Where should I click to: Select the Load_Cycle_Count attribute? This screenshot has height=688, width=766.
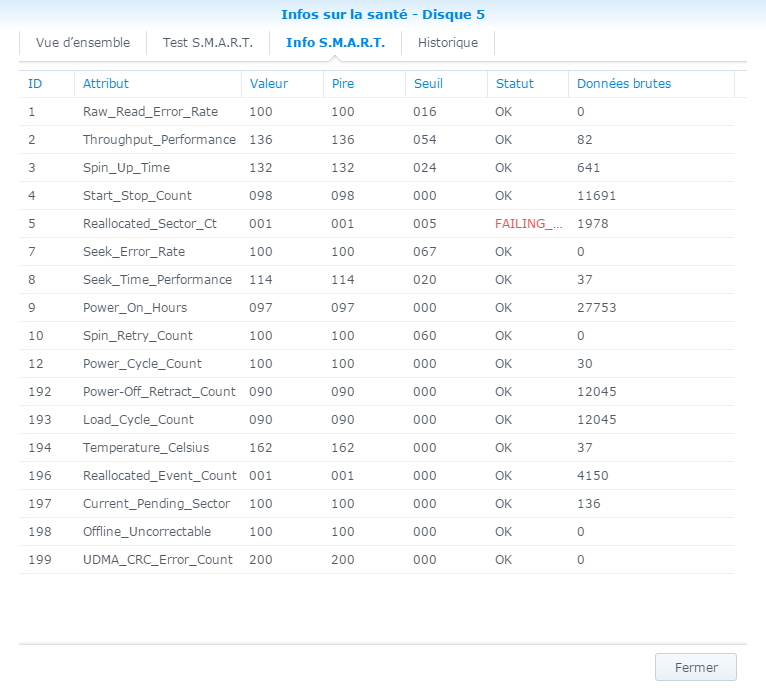coord(138,420)
